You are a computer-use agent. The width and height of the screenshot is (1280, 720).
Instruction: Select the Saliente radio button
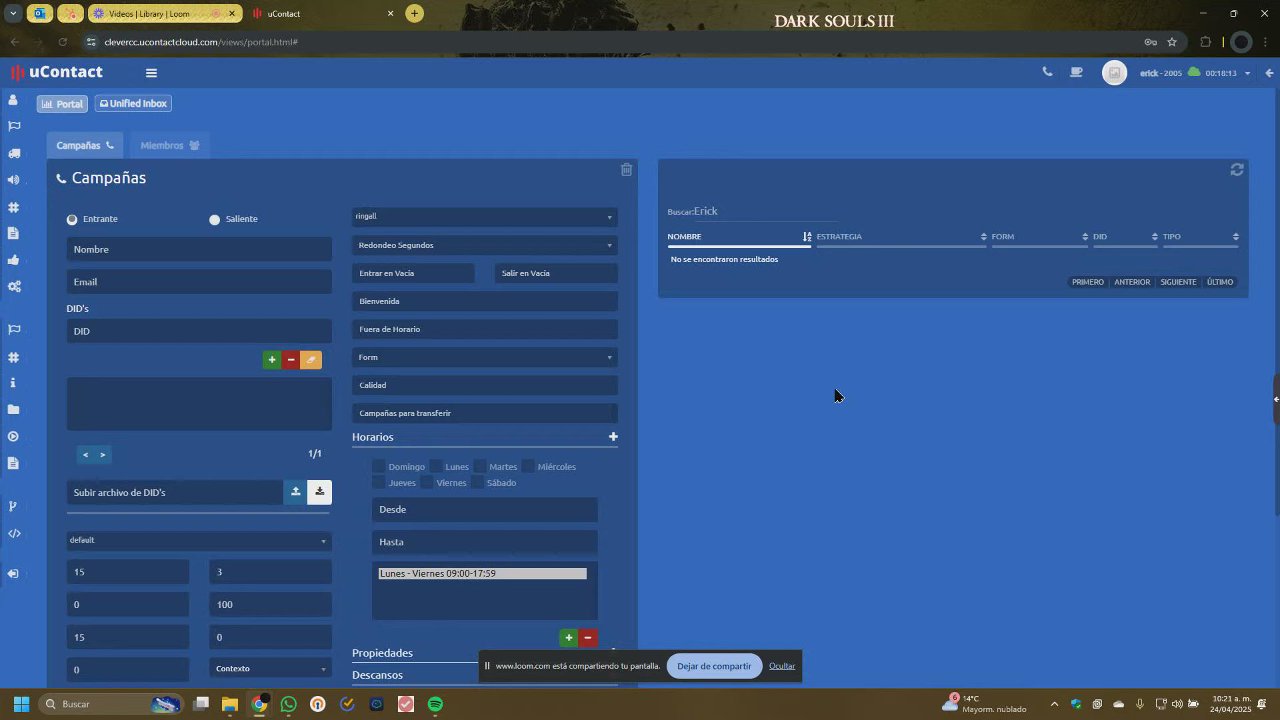[x=214, y=219]
